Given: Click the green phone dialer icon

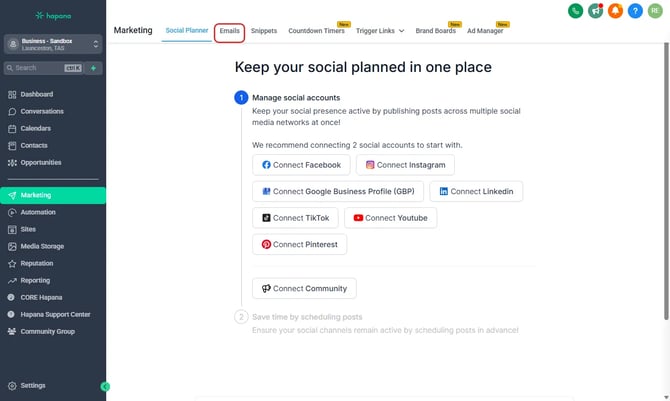Looking at the screenshot, I should coord(575,11).
